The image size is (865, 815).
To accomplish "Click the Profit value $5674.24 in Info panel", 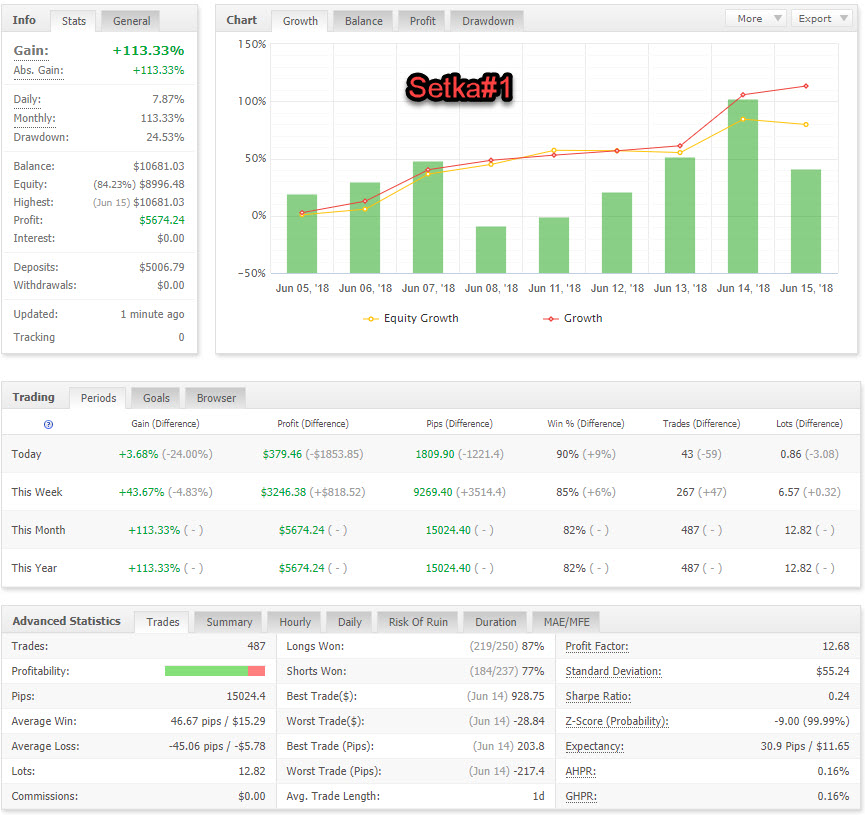I will (162, 220).
